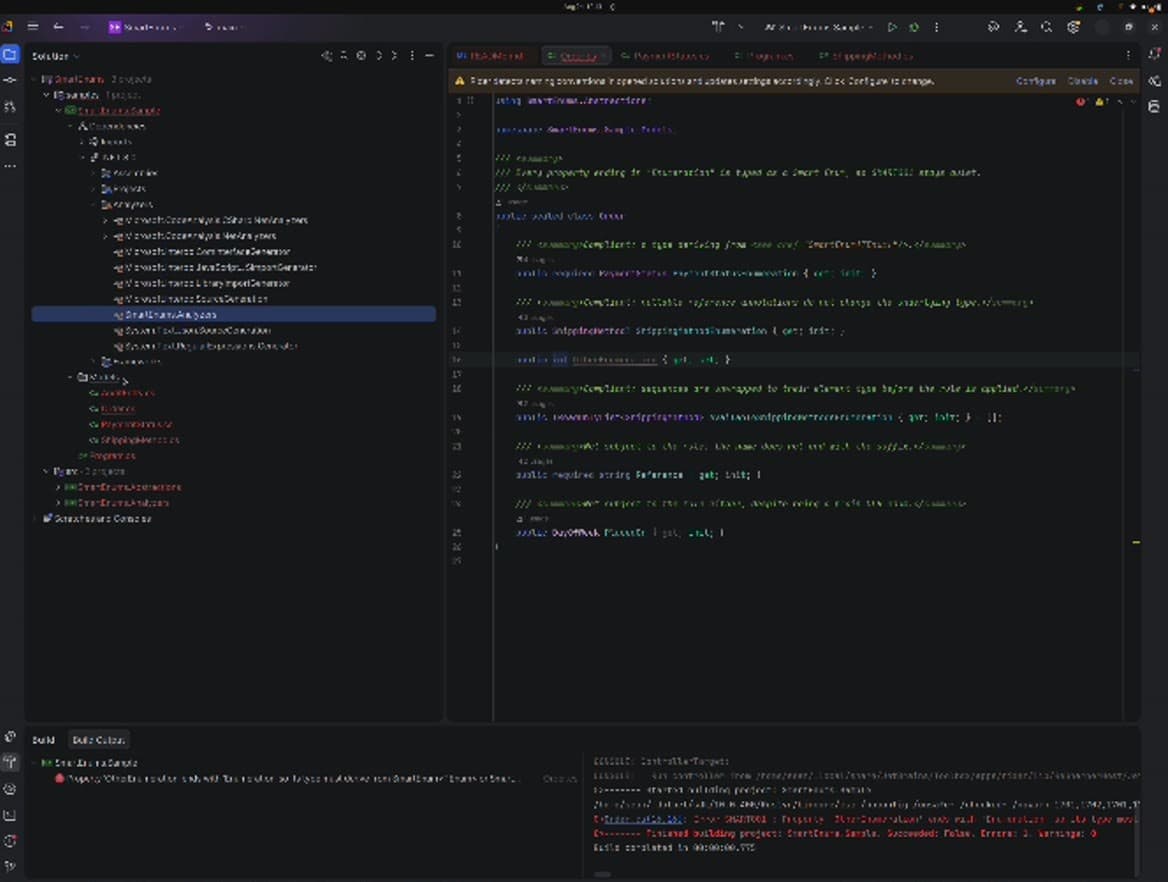Expand SmartEnums.Analyzers project under src
1168x882 pixels.
(x=58, y=503)
